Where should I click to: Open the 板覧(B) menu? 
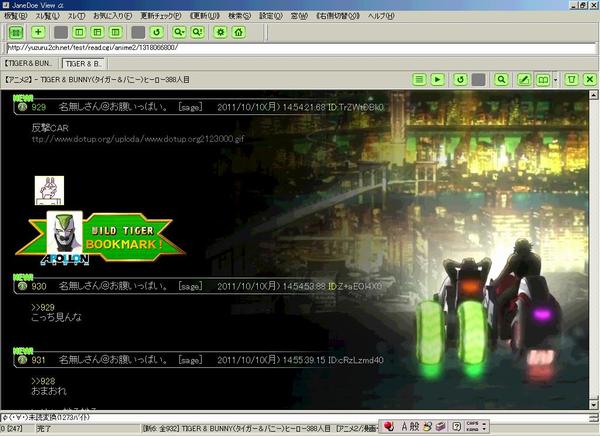click(15, 16)
